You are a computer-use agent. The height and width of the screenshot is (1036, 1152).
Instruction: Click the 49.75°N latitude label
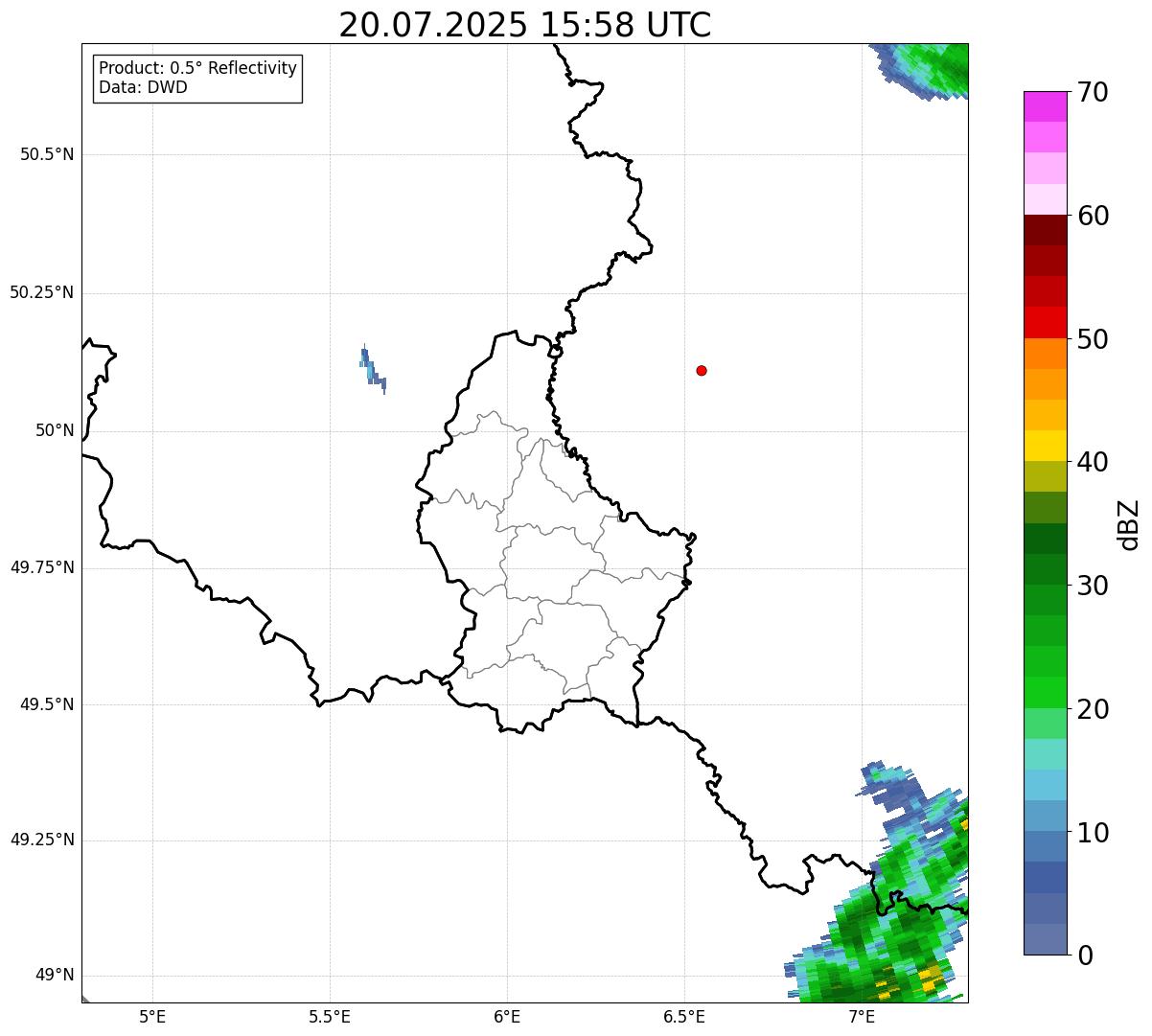41,567
